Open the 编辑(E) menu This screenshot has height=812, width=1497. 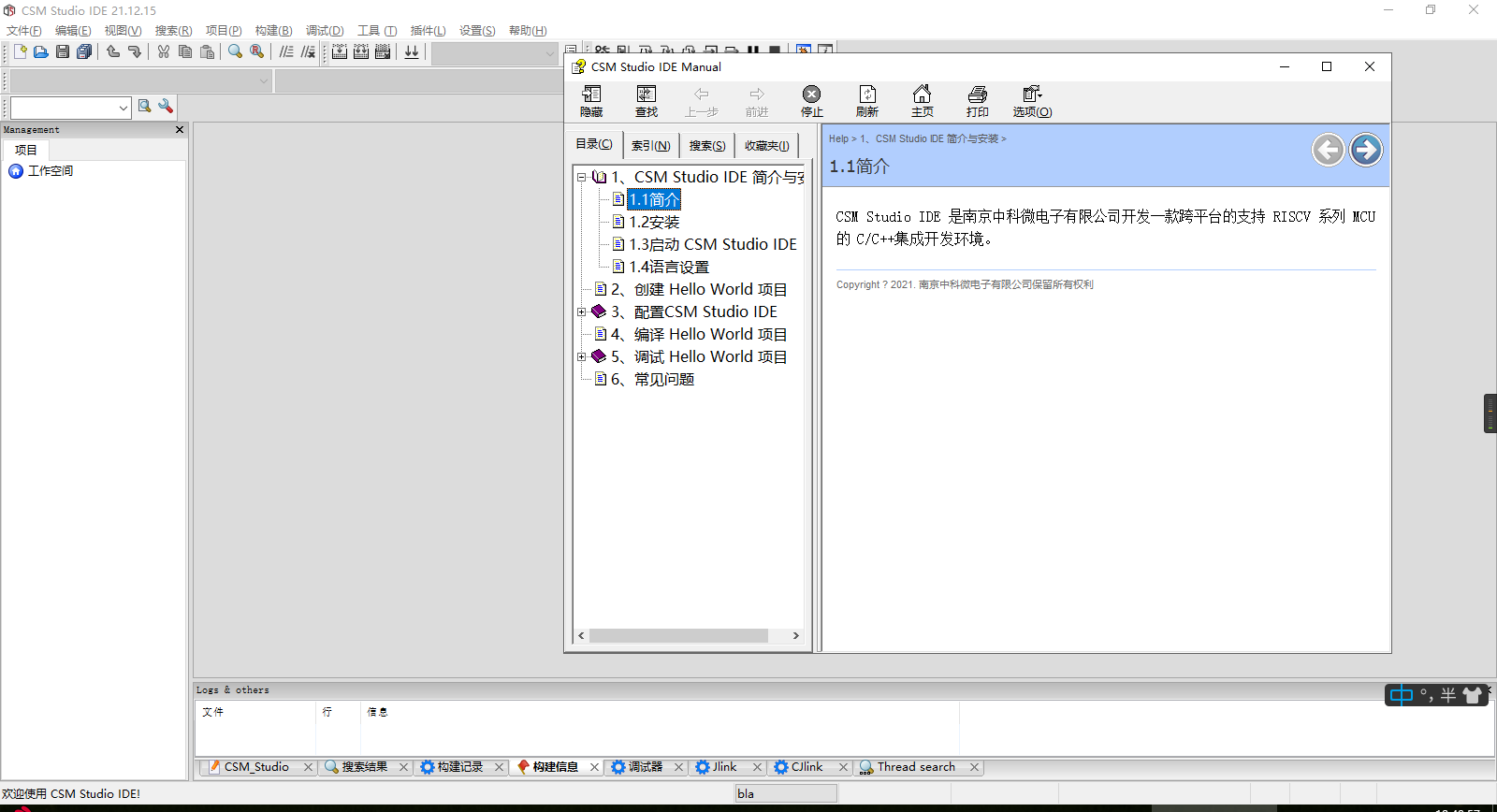coord(73,31)
